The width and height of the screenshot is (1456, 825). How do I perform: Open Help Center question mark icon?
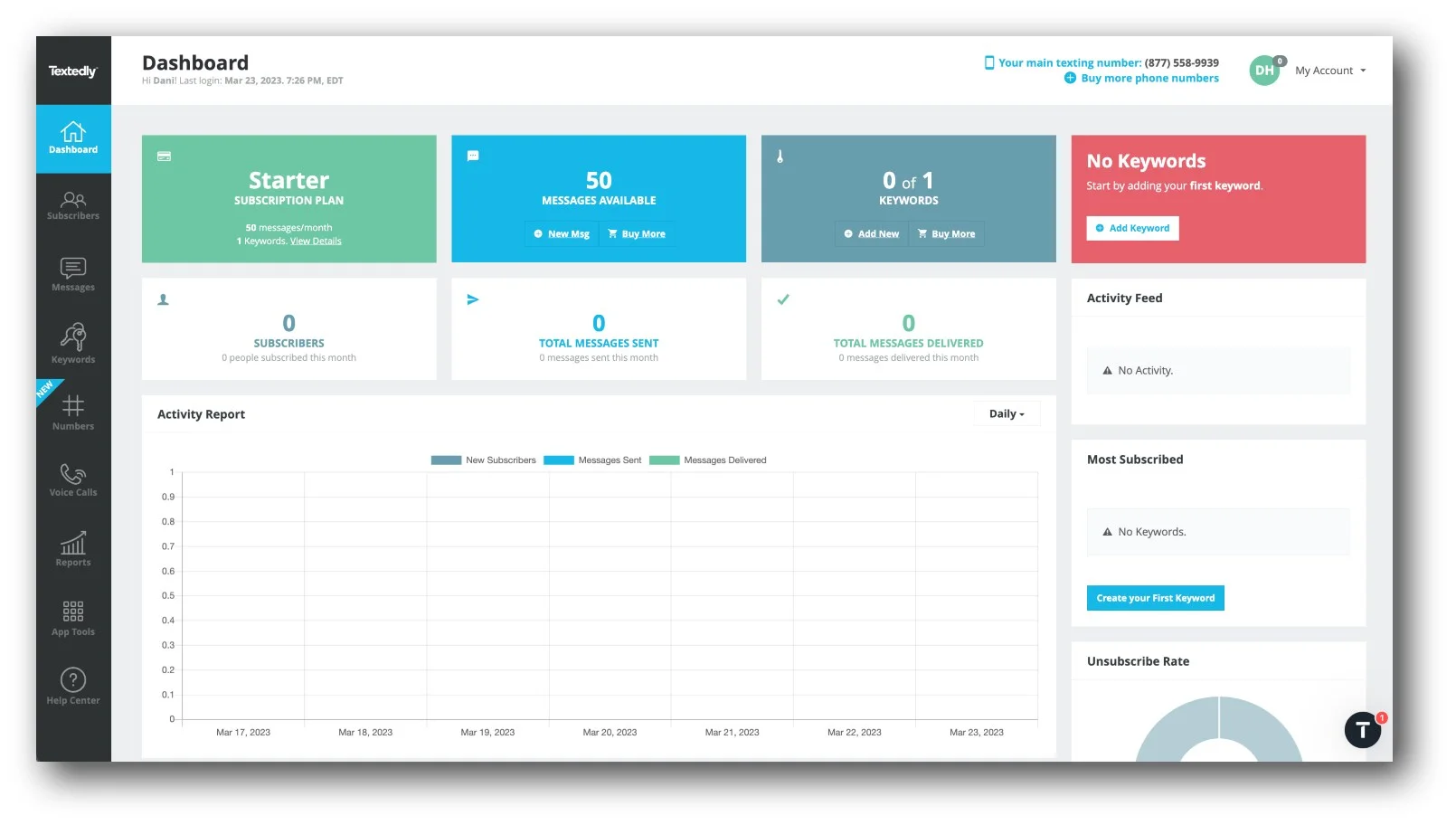coord(73,686)
